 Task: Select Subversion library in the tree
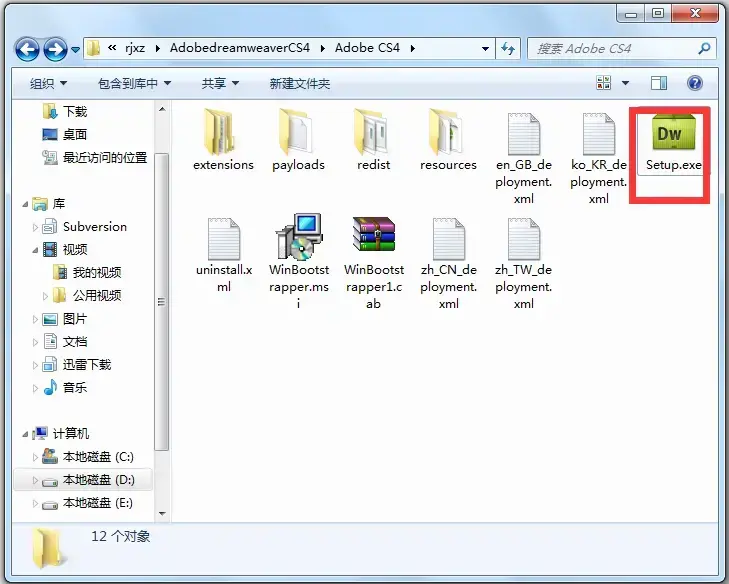tap(94, 226)
